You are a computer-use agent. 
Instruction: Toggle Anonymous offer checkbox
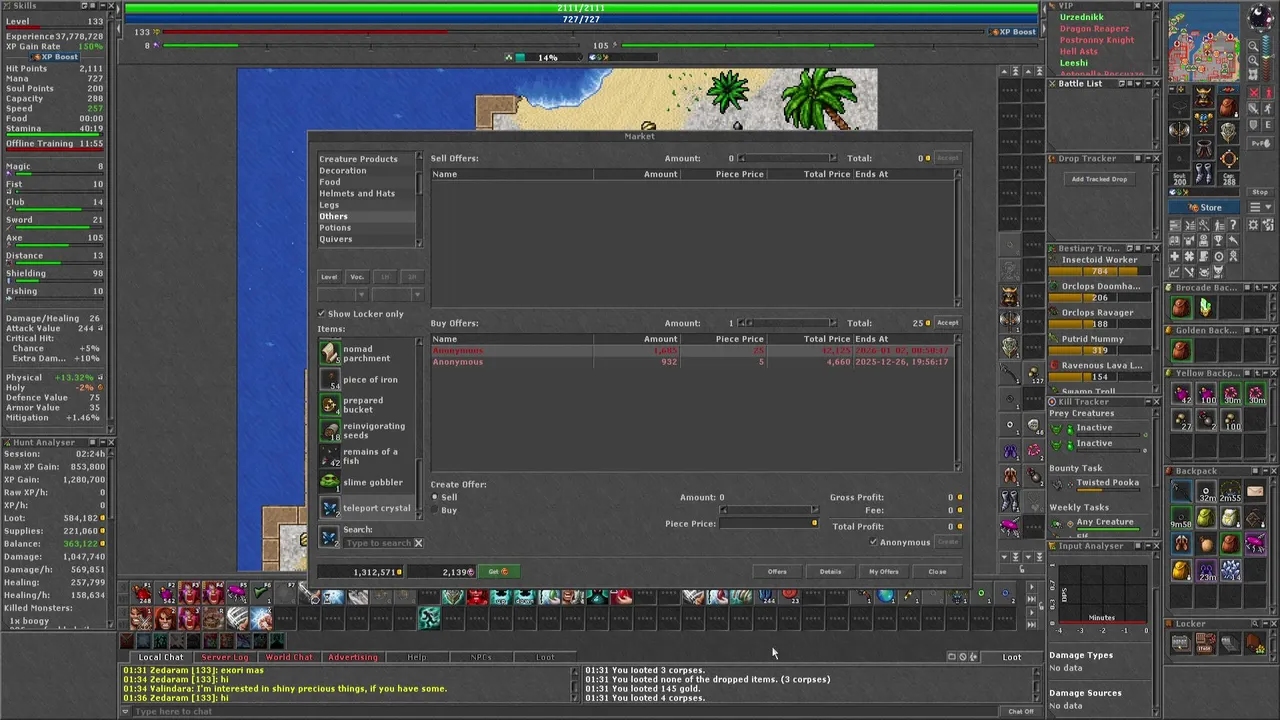(873, 542)
